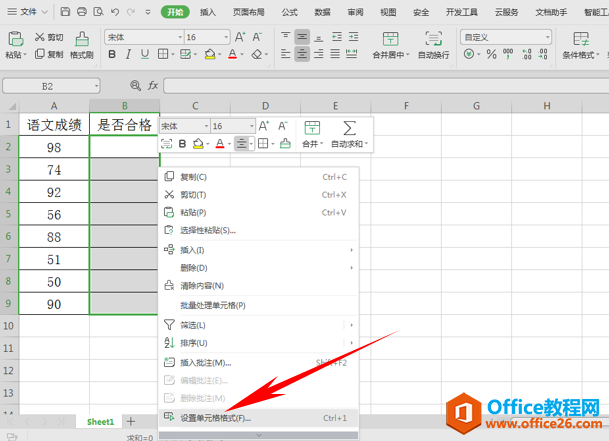609x441 pixels.
Task: Select cell A2 with value 98
Action: point(54,147)
